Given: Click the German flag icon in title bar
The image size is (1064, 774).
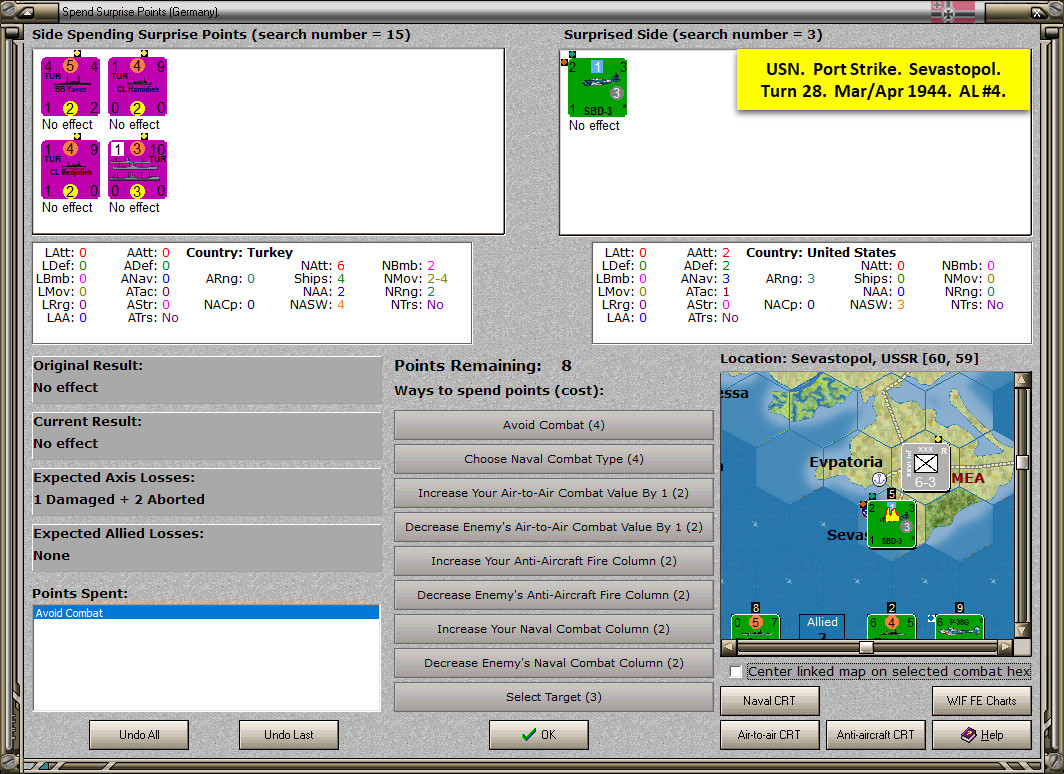Looking at the screenshot, I should click(x=952, y=12).
